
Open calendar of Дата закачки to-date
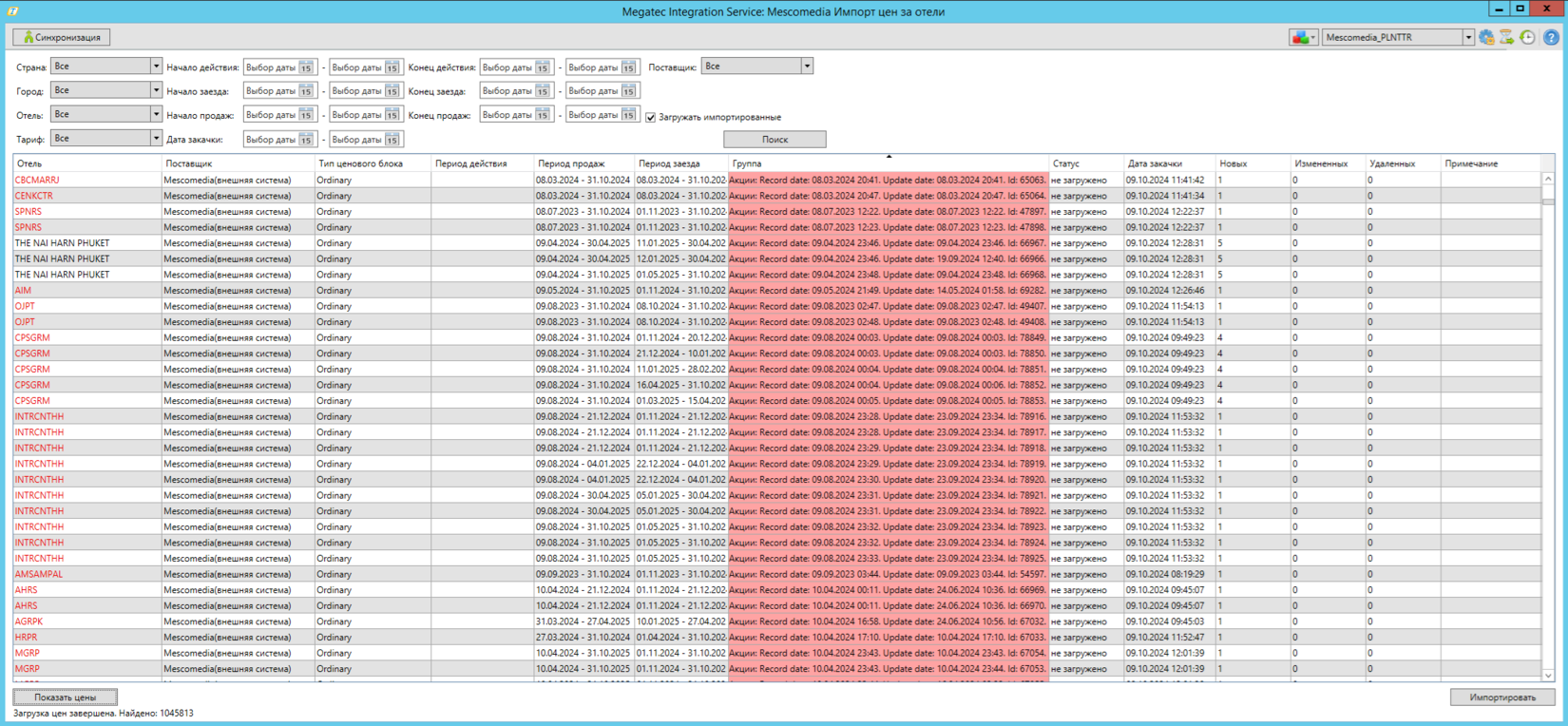coord(392,140)
